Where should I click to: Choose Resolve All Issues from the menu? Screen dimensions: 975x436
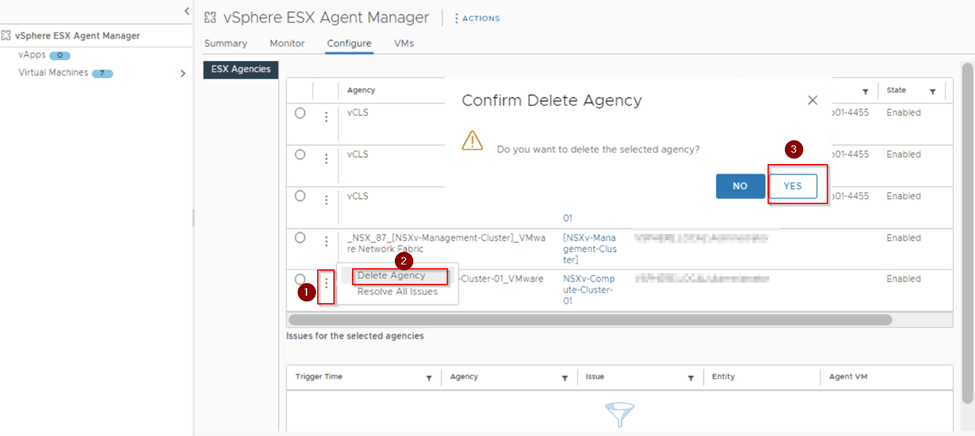pyautogui.click(x=397, y=291)
